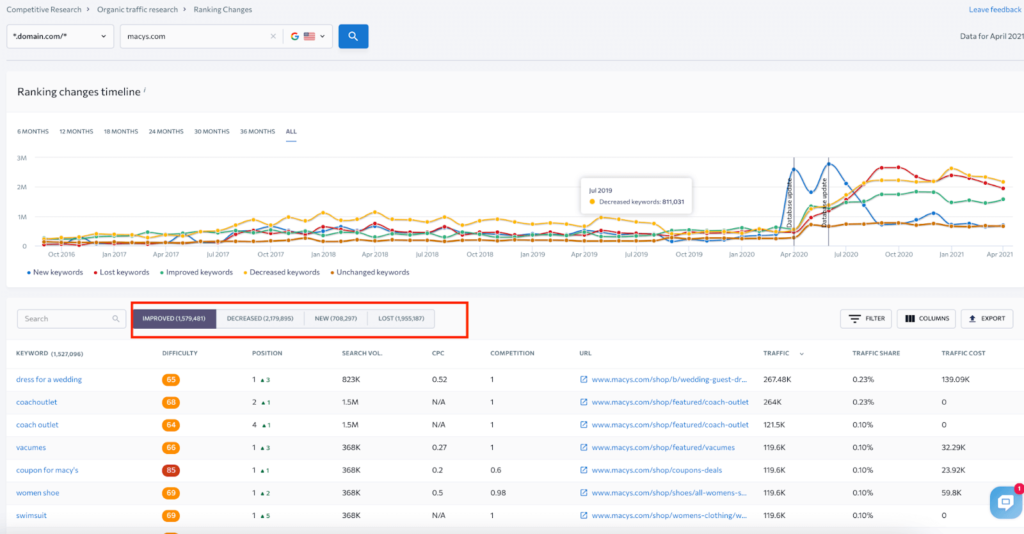
Task: Select the 36 MONTHS time range
Action: (257, 131)
